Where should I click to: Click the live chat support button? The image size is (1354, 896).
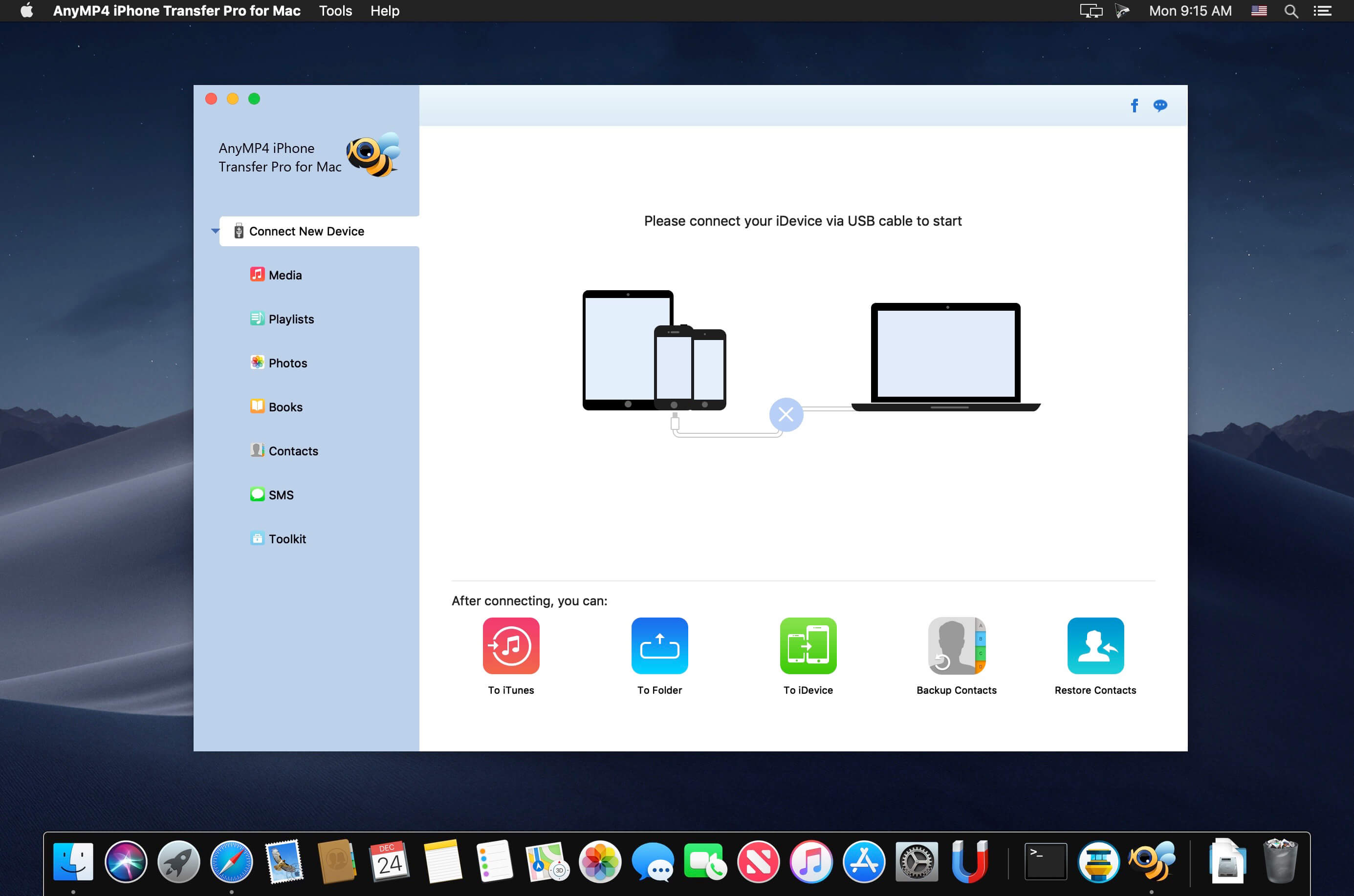(x=1159, y=105)
